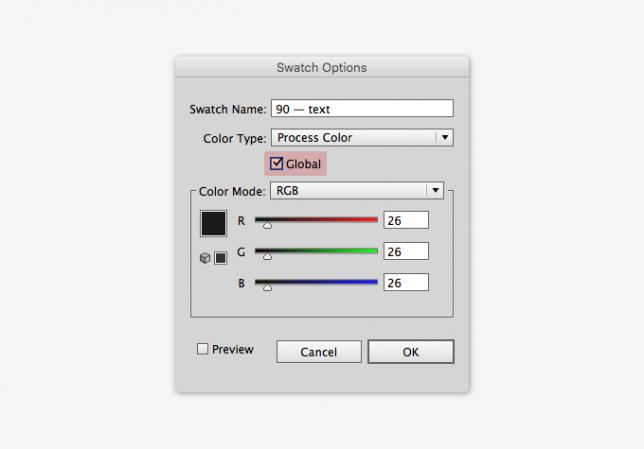
Task: Click the G slider handle
Action: (x=267, y=256)
